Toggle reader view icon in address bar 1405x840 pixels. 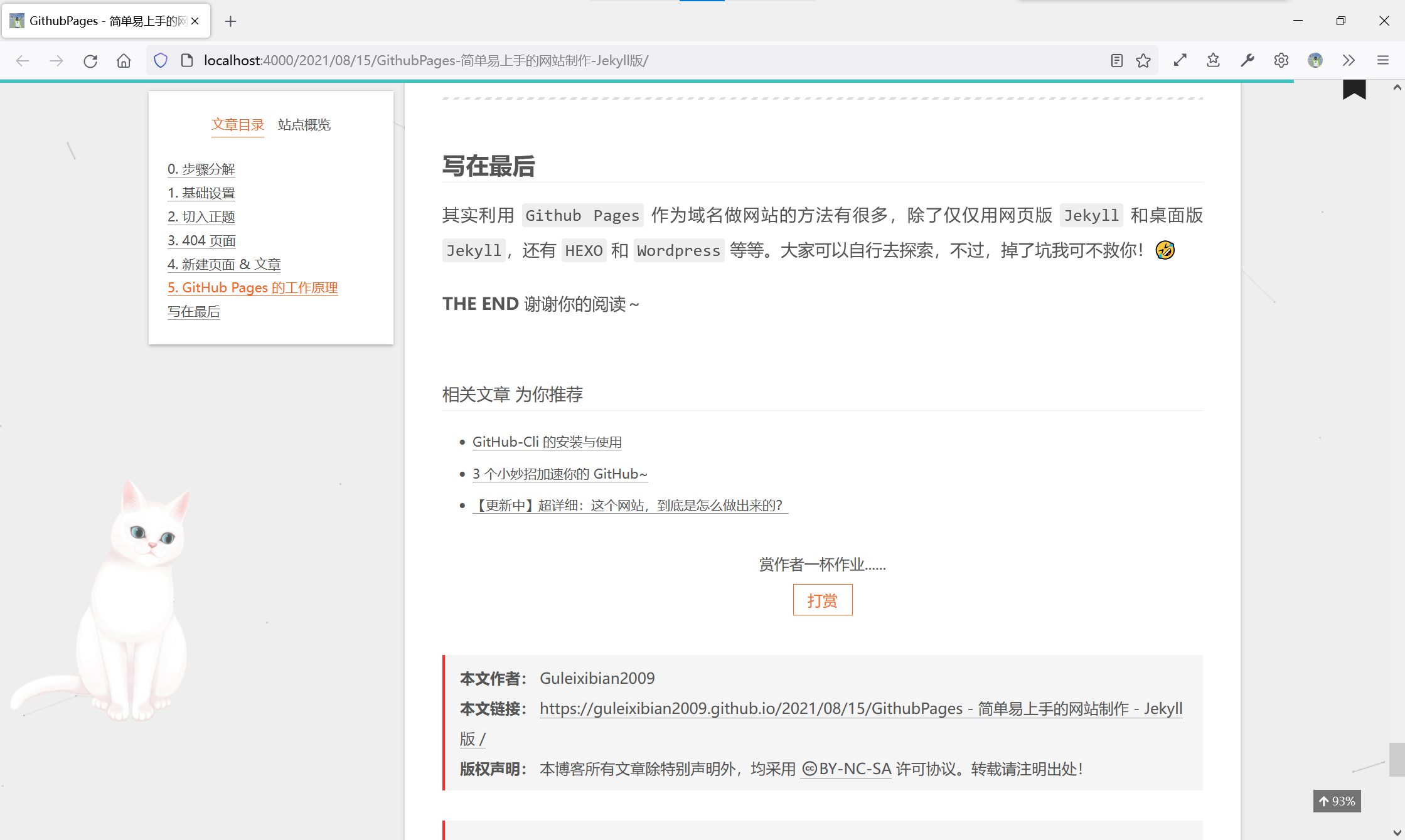click(x=1116, y=61)
